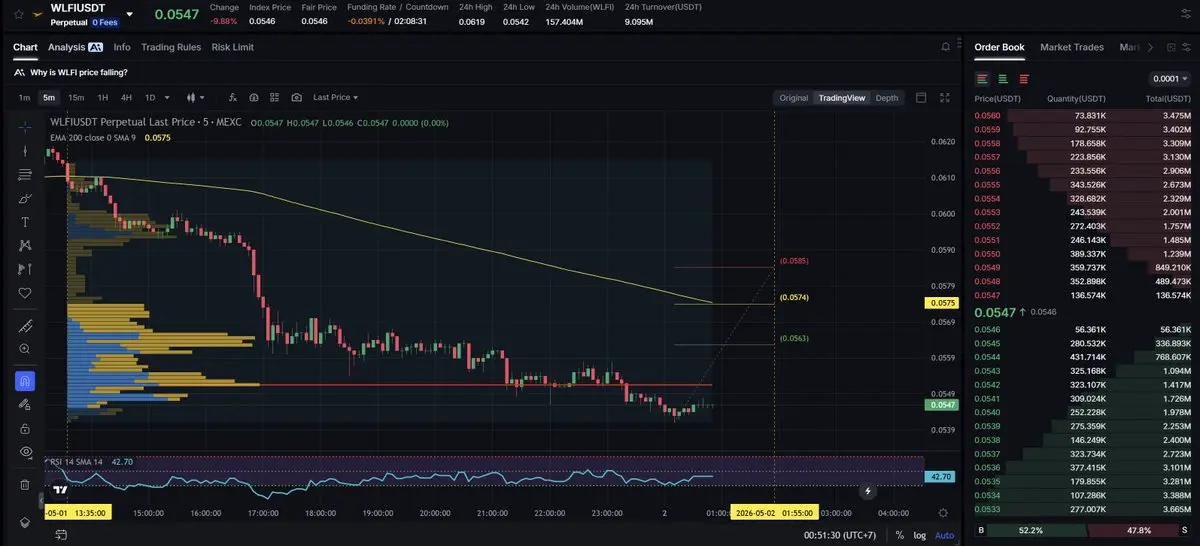Select the 1H timeframe
Viewport: 1200px width, 546px height.
[102, 97]
